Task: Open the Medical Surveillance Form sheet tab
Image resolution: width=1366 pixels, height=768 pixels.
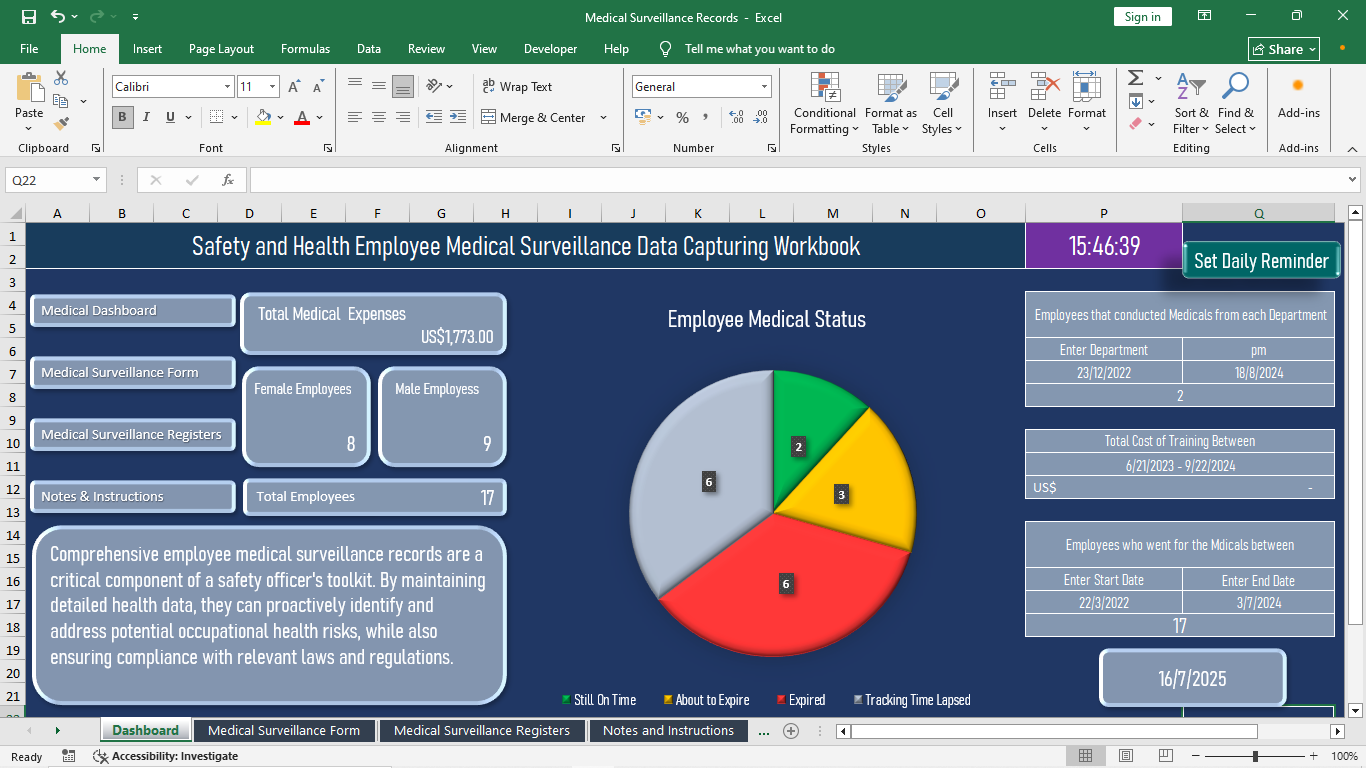Action: (x=284, y=731)
